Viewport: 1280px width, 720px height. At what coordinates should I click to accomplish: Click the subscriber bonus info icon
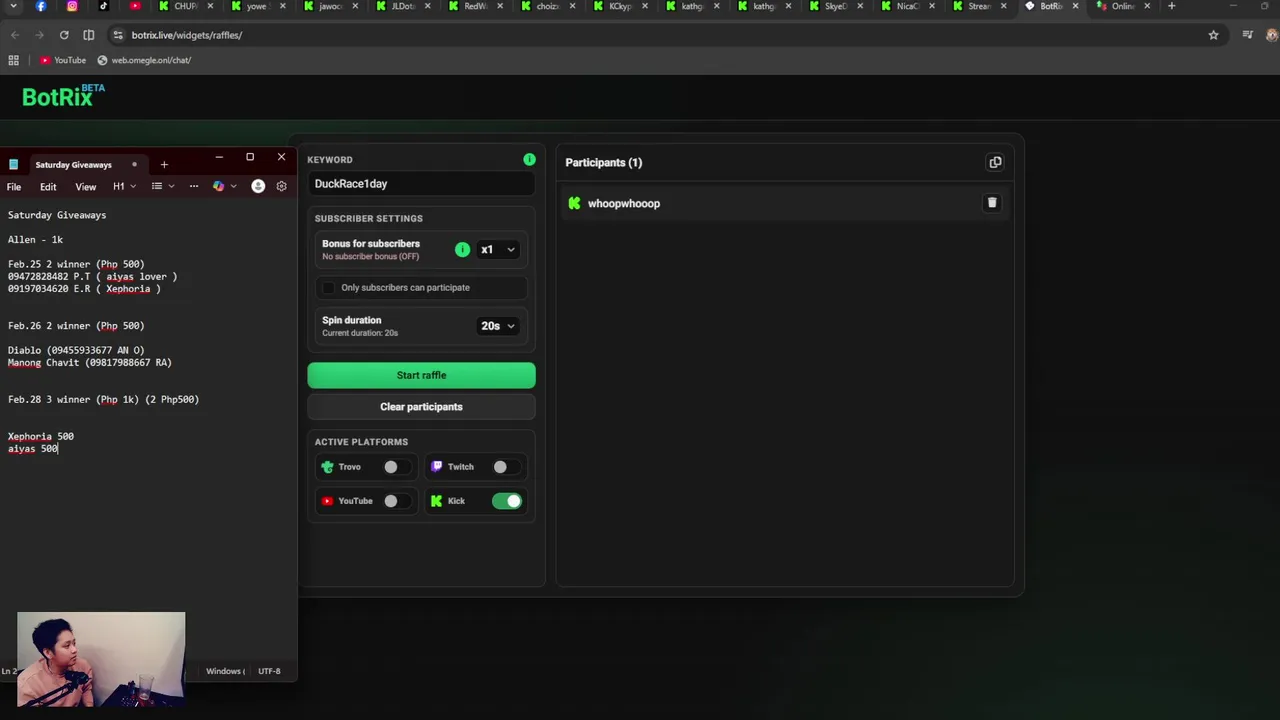[462, 249]
